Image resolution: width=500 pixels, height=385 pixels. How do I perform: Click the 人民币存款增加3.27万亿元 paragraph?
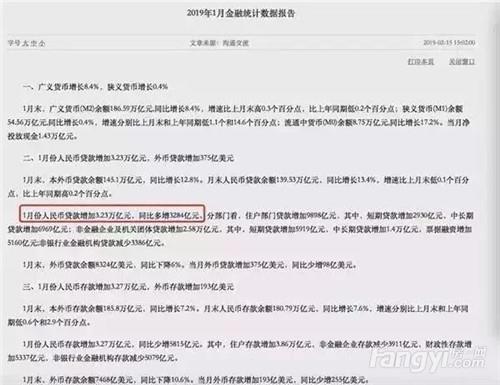click(x=239, y=351)
